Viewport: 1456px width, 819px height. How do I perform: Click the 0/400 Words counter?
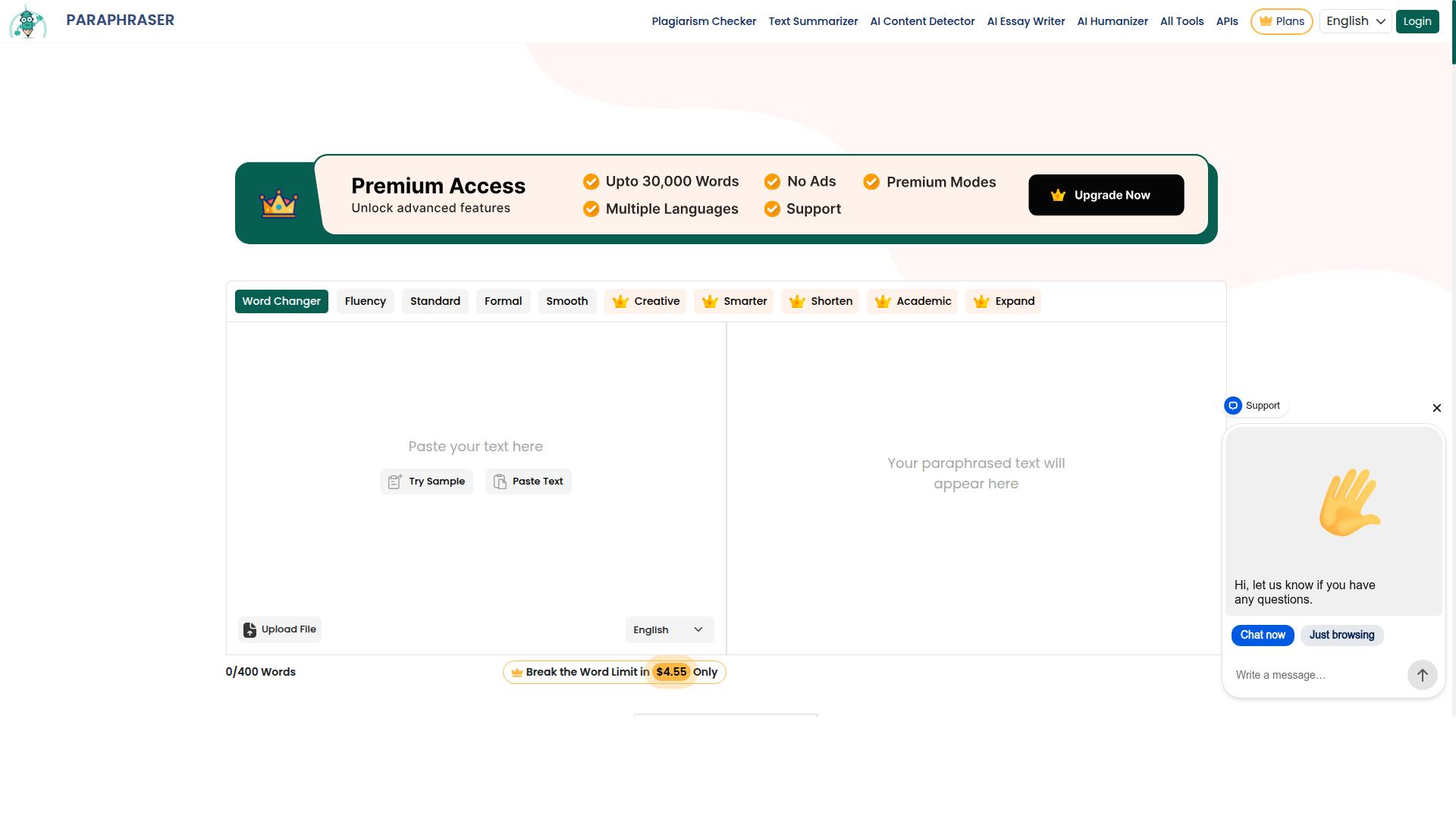click(x=260, y=673)
